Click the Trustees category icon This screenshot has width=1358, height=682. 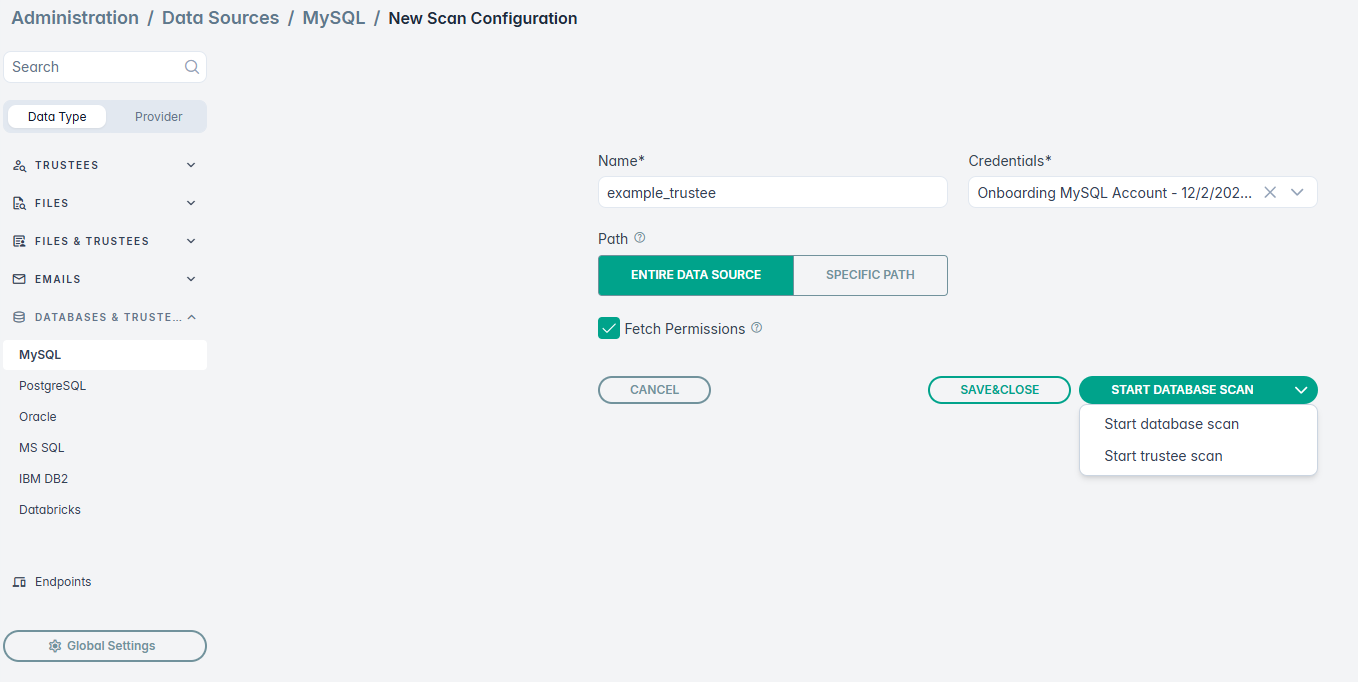19,166
